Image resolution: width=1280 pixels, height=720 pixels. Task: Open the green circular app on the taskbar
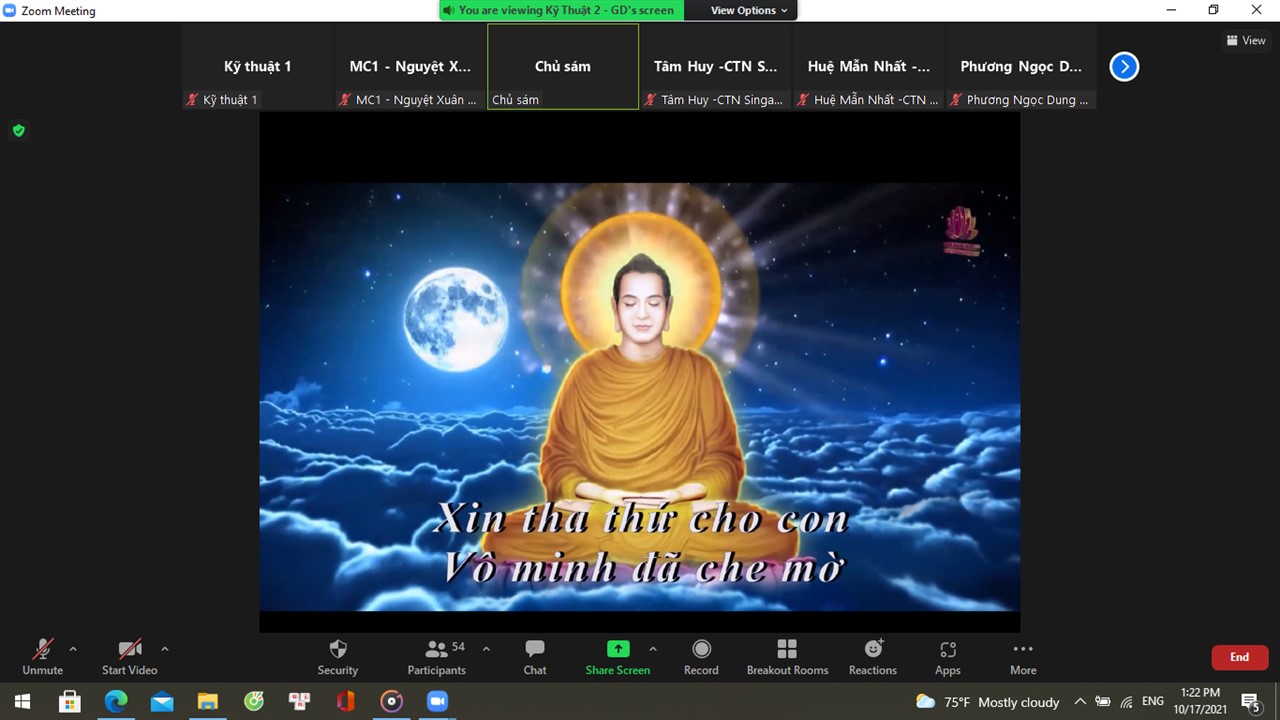pos(254,702)
